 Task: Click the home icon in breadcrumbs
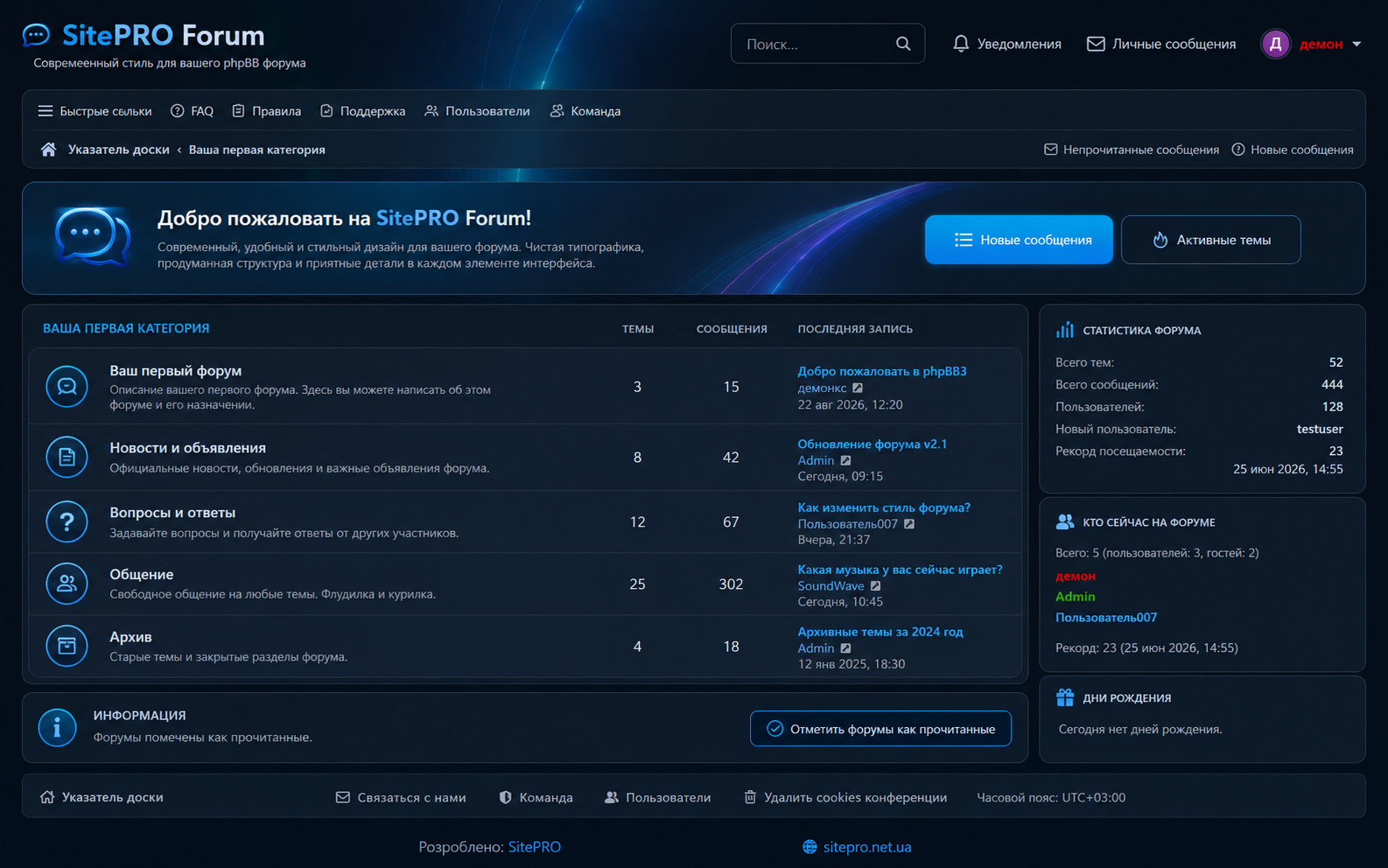[48, 150]
